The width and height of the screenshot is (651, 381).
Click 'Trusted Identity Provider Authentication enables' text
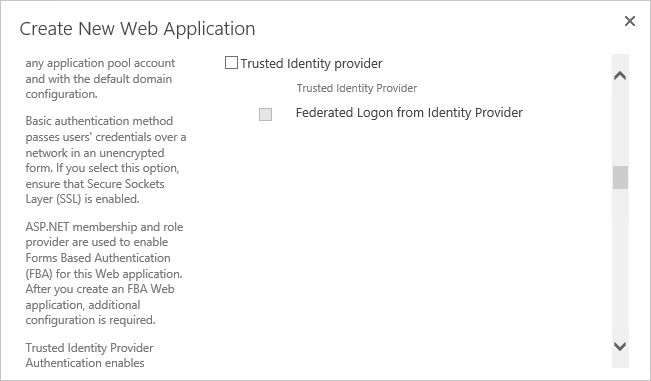[x=89, y=355]
